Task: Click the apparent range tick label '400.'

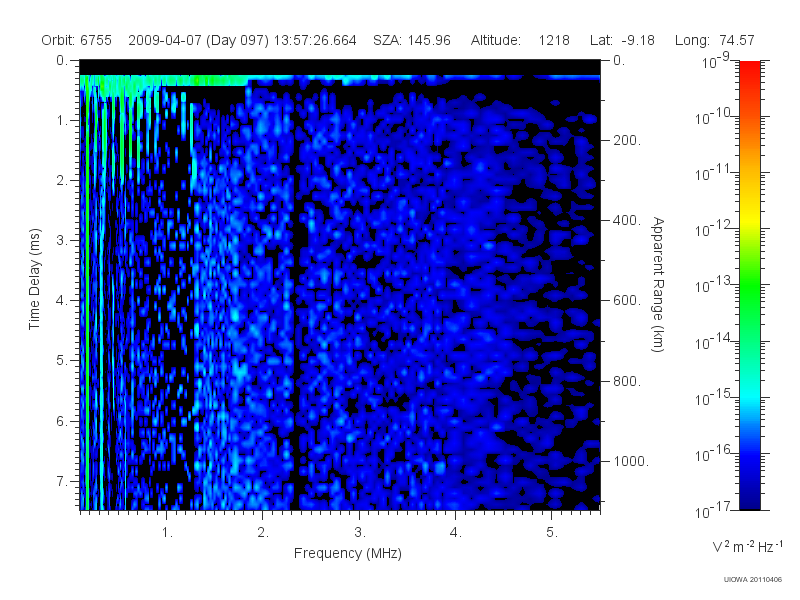Action: [627, 220]
